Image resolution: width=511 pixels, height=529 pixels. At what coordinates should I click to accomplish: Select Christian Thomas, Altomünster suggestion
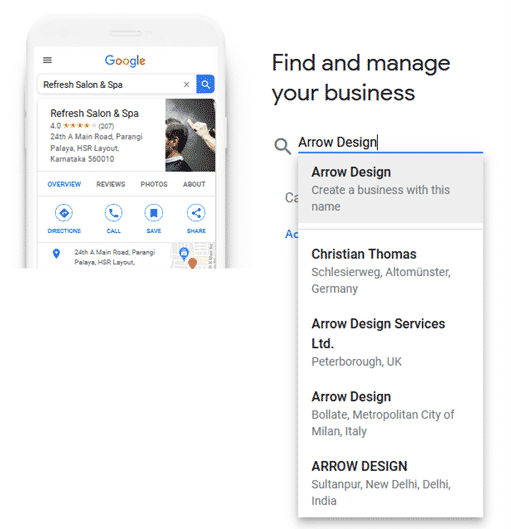click(391, 271)
